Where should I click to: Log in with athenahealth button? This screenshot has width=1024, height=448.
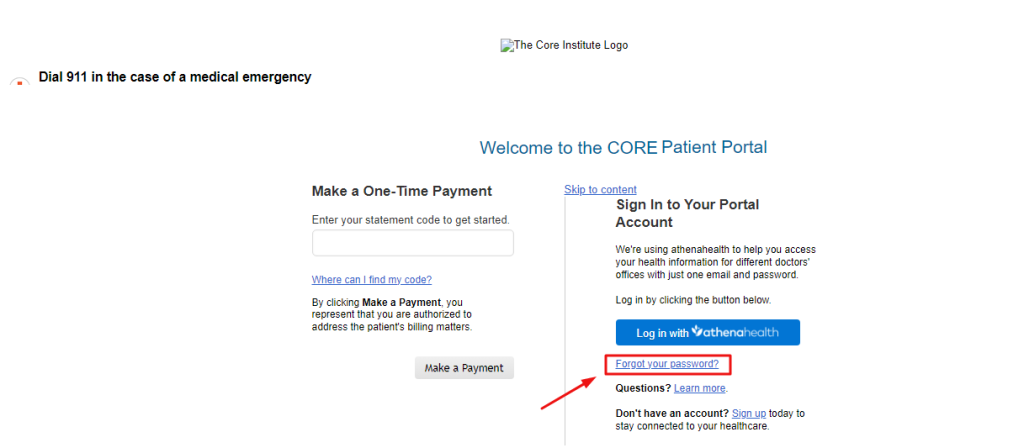click(x=708, y=332)
